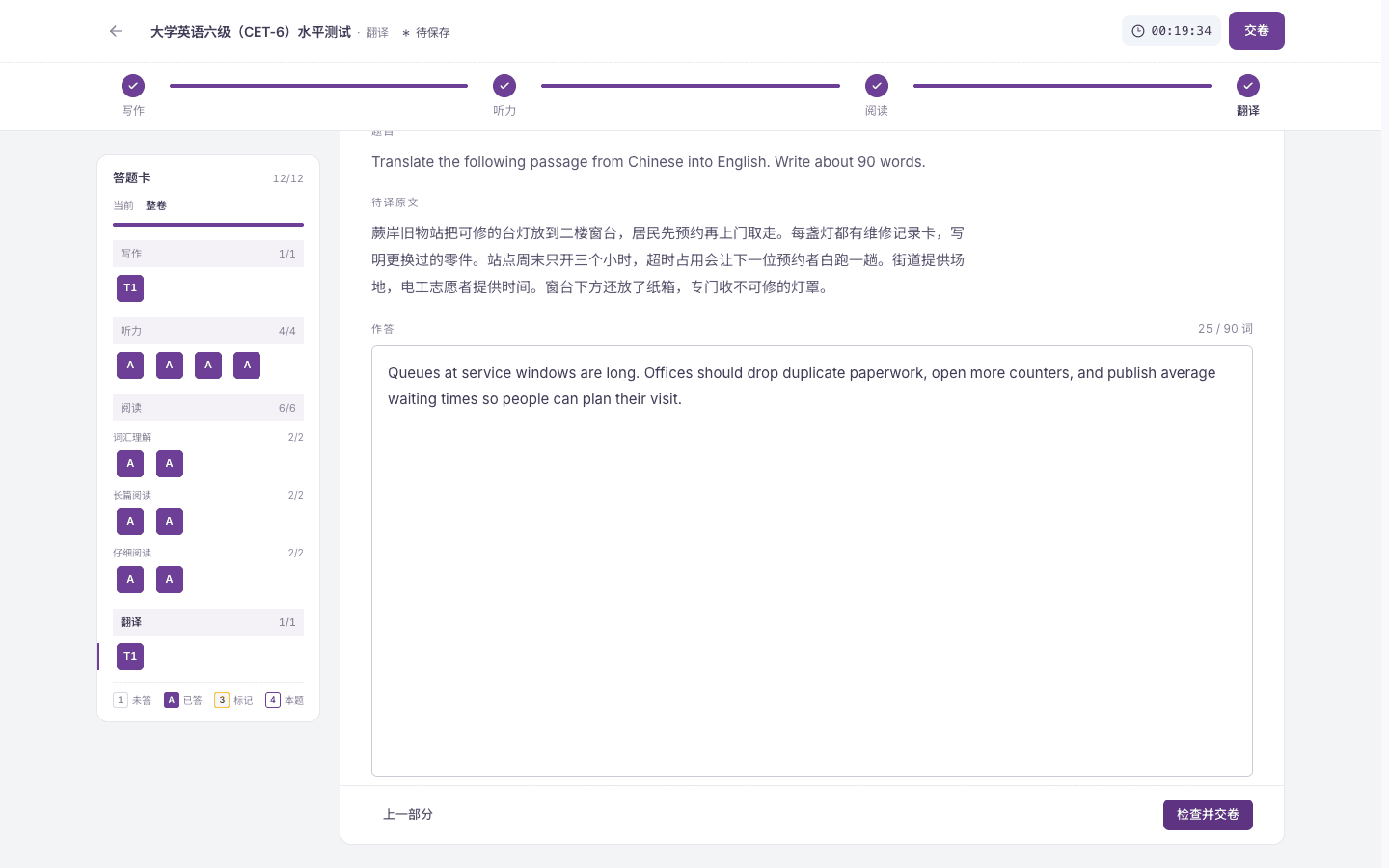
Task: Jump to the 写作 step check circle
Action: click(133, 86)
